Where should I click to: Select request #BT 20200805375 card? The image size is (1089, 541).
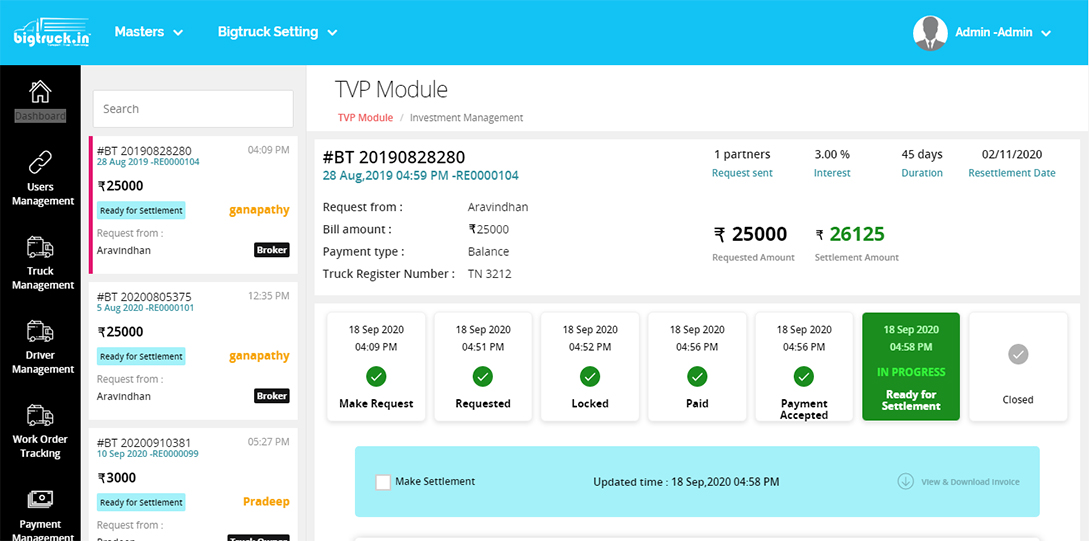pos(193,346)
